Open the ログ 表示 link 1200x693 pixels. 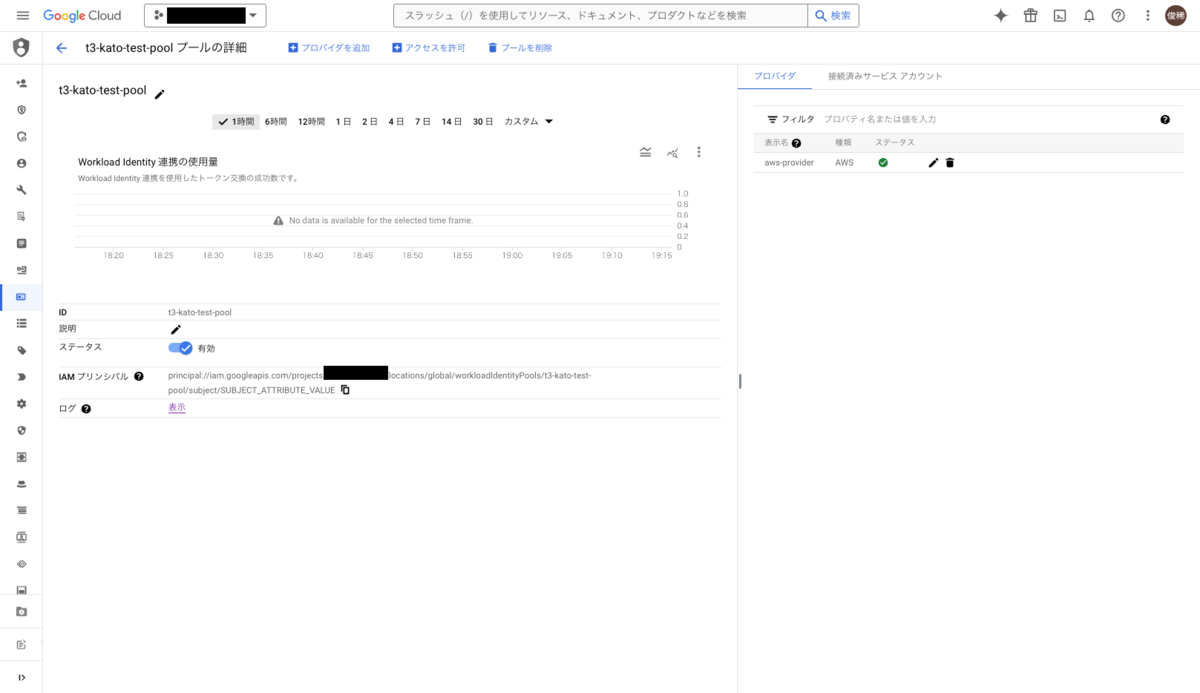(x=177, y=408)
